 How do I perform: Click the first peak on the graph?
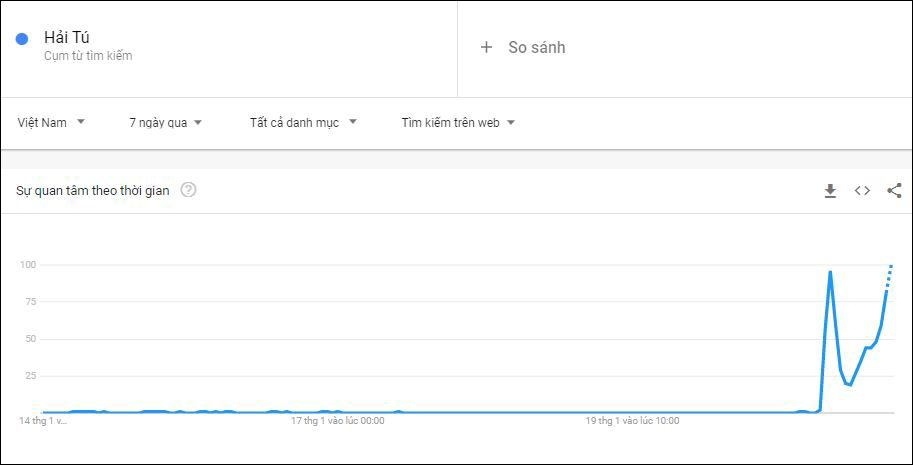tap(830, 272)
